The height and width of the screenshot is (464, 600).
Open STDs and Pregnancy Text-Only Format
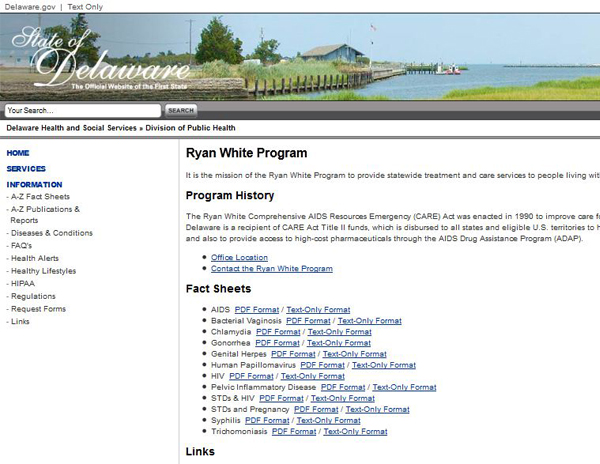[x=378, y=409]
